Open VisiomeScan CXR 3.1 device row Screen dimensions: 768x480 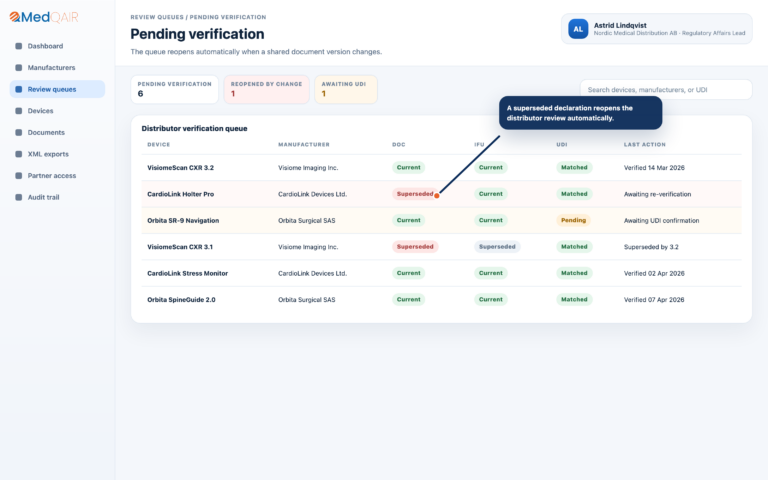coord(441,247)
